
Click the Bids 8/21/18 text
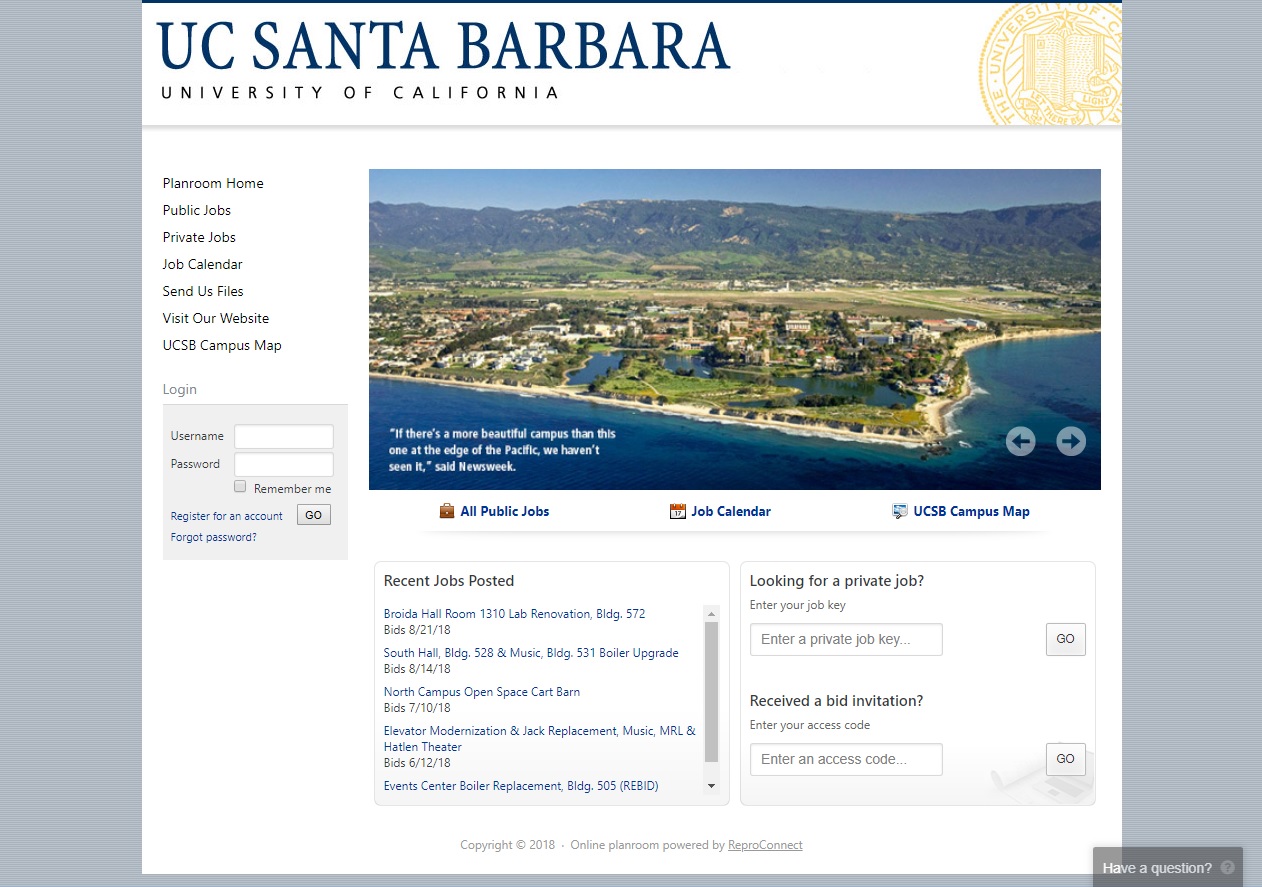point(417,630)
